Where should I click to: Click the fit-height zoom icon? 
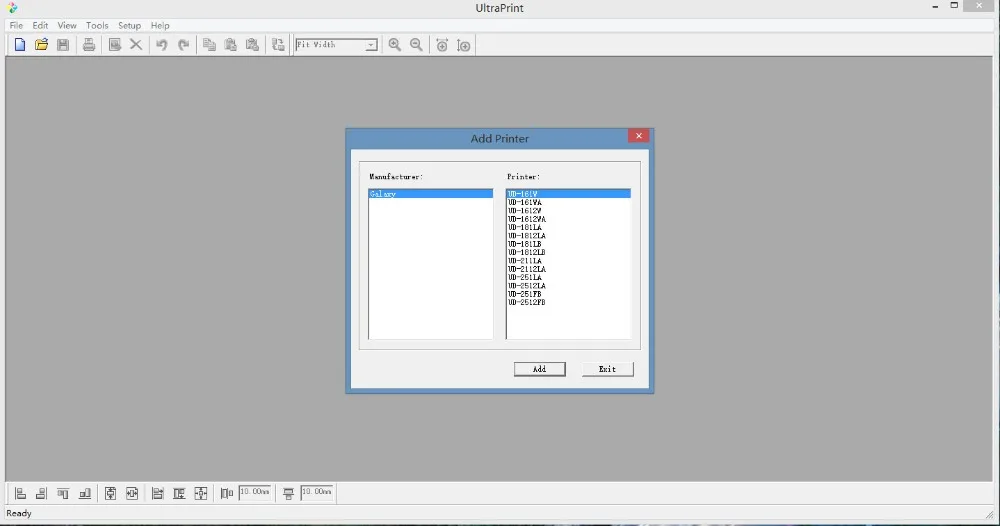464,45
